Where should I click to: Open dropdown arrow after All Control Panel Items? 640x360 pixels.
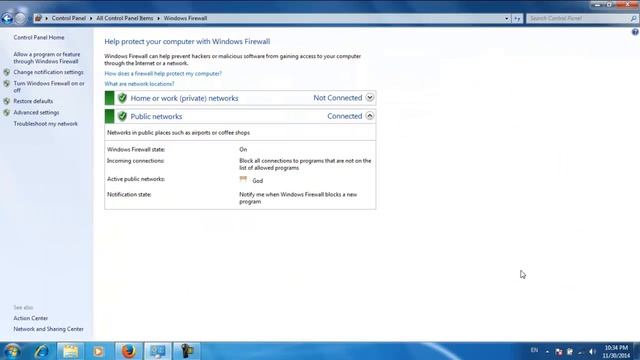pos(158,18)
